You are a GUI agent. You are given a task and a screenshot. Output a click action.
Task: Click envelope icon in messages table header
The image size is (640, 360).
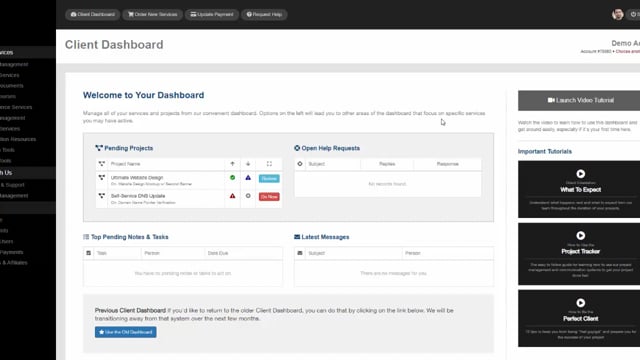tap(300, 253)
